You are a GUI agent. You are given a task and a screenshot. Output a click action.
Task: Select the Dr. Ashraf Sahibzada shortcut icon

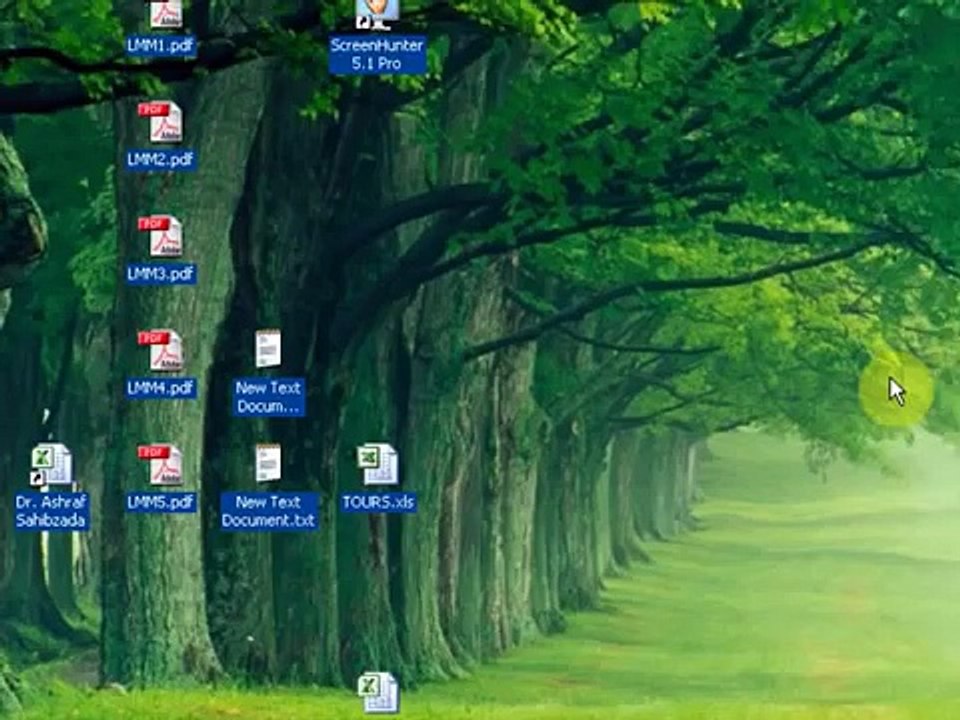coord(51,465)
